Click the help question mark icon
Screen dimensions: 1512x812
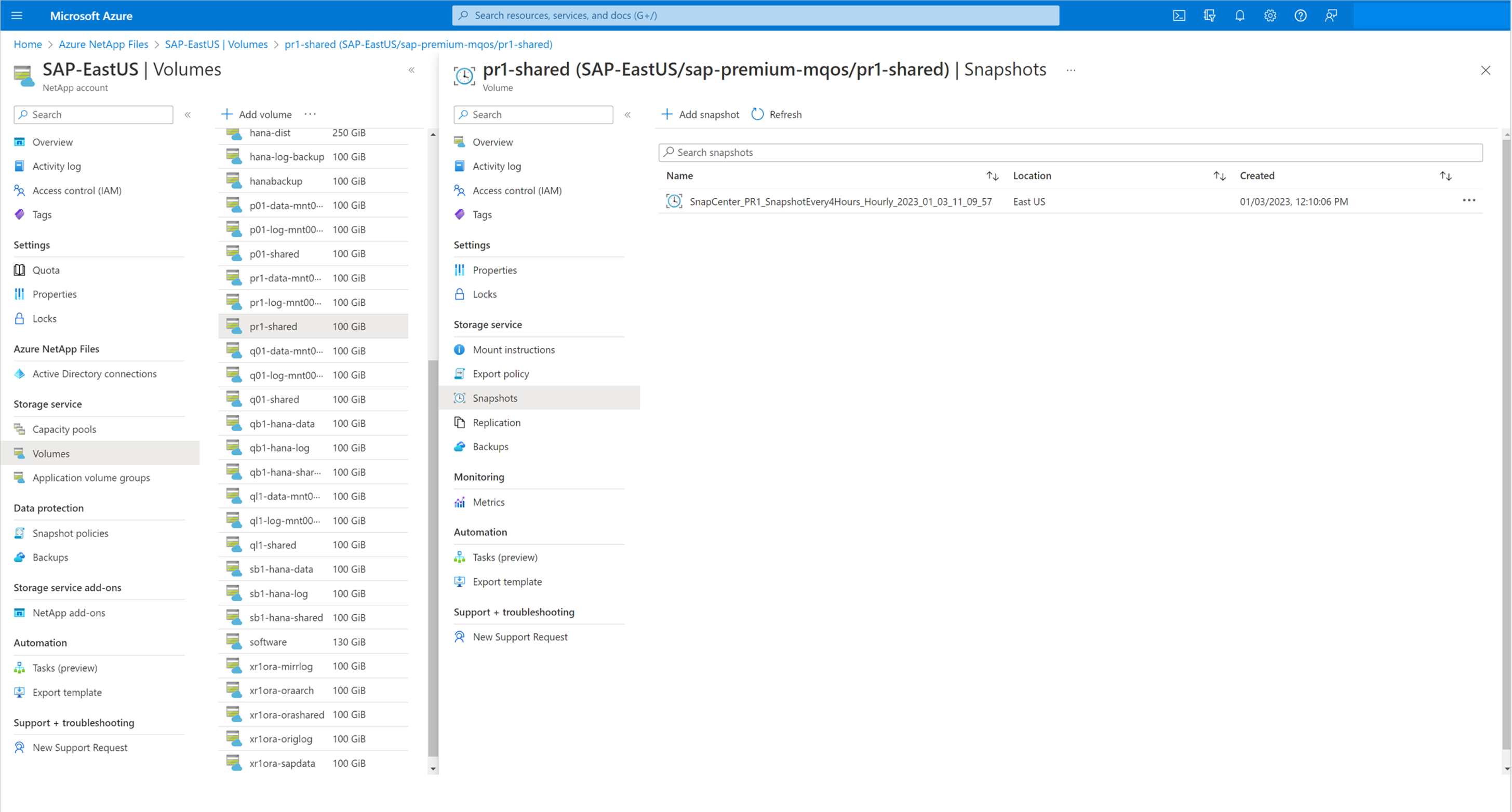click(1300, 16)
